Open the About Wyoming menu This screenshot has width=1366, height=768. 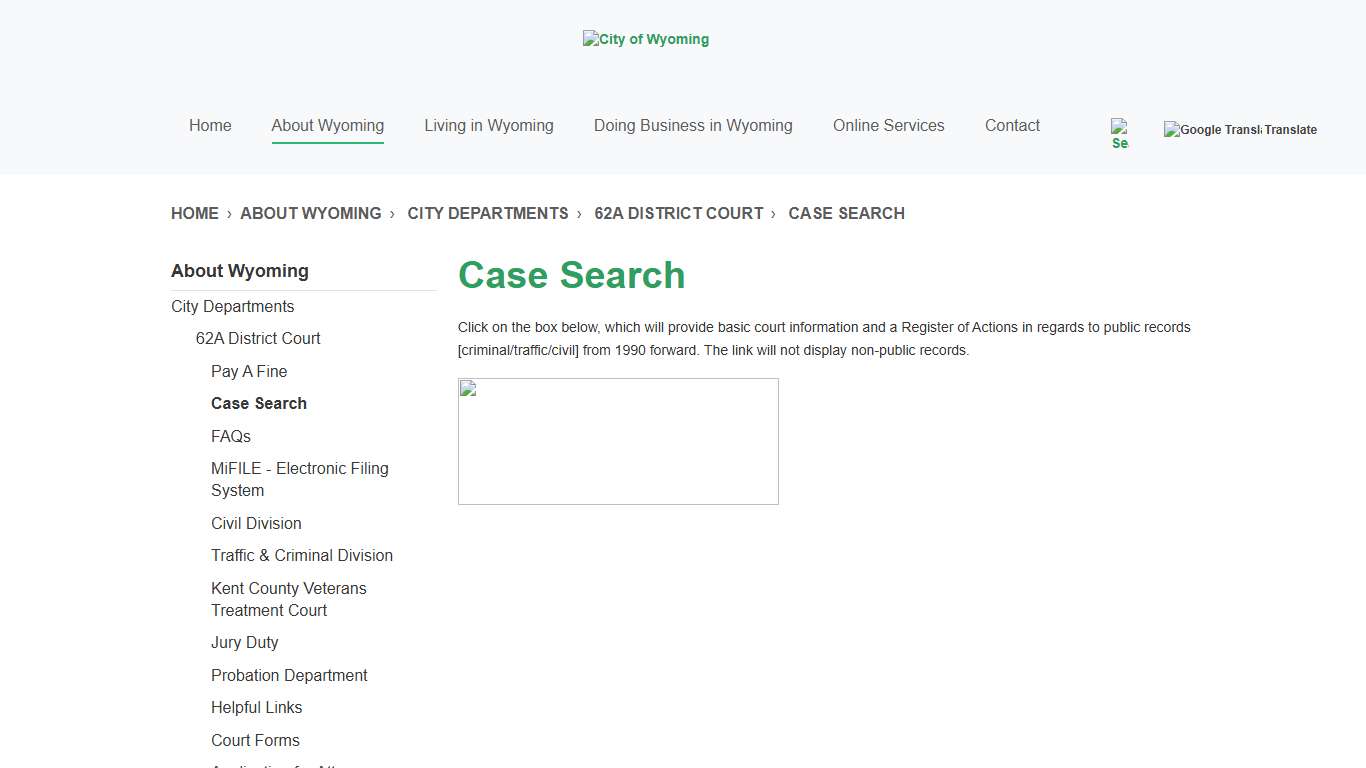[327, 125]
